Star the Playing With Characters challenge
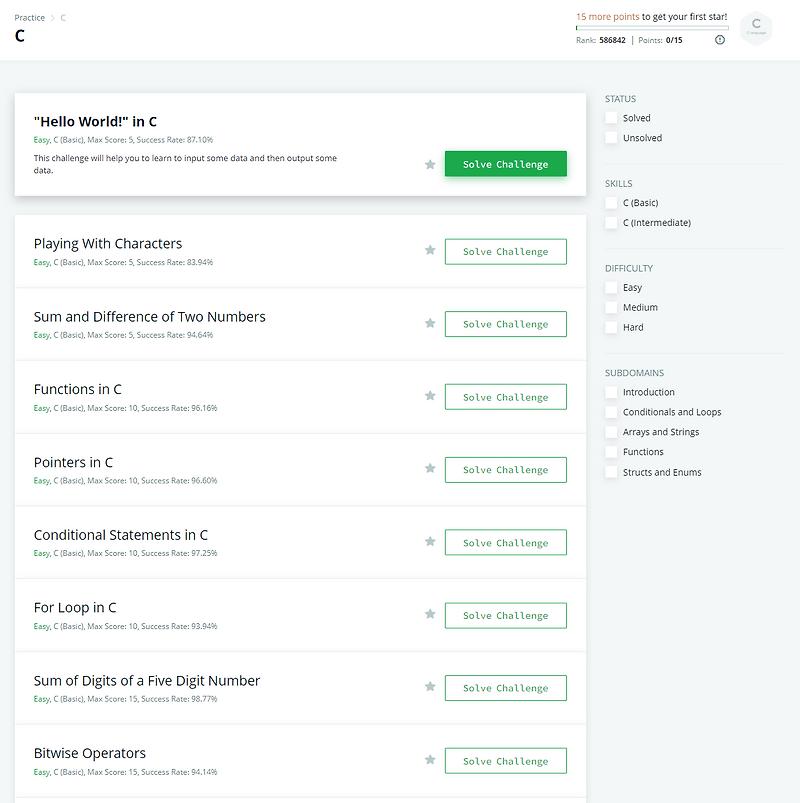The image size is (800, 803). coord(430,251)
